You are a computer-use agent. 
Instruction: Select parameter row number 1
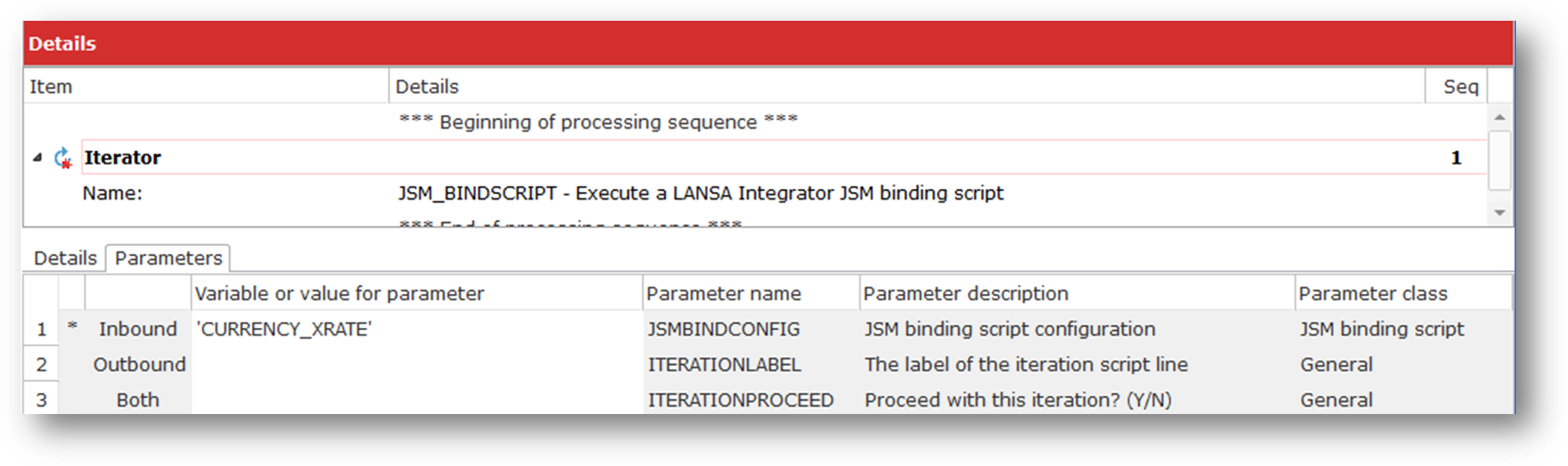pyautogui.click(x=42, y=329)
